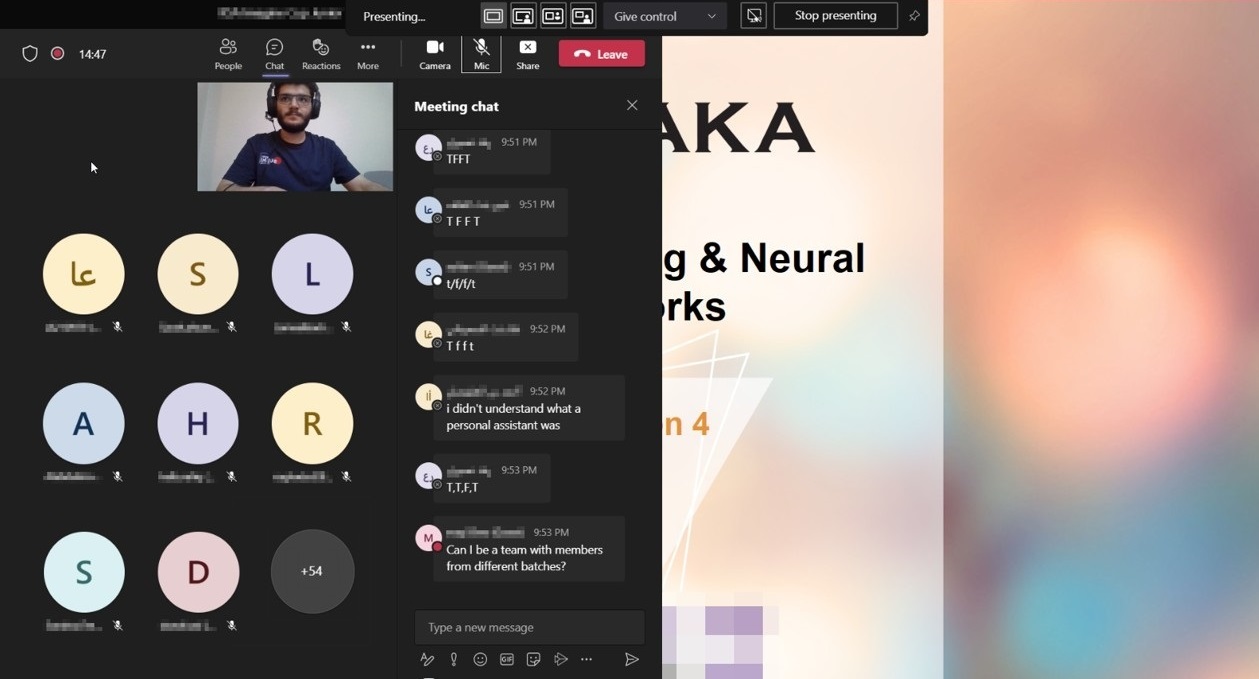Open the Give control dropdown
This screenshot has width=1259, height=679.
click(665, 16)
